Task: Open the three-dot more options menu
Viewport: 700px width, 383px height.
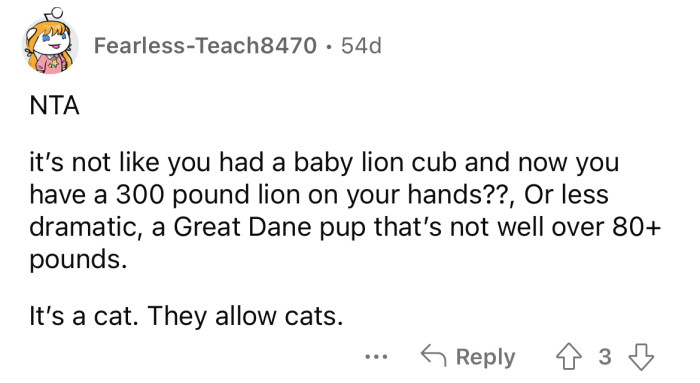Action: (376, 357)
